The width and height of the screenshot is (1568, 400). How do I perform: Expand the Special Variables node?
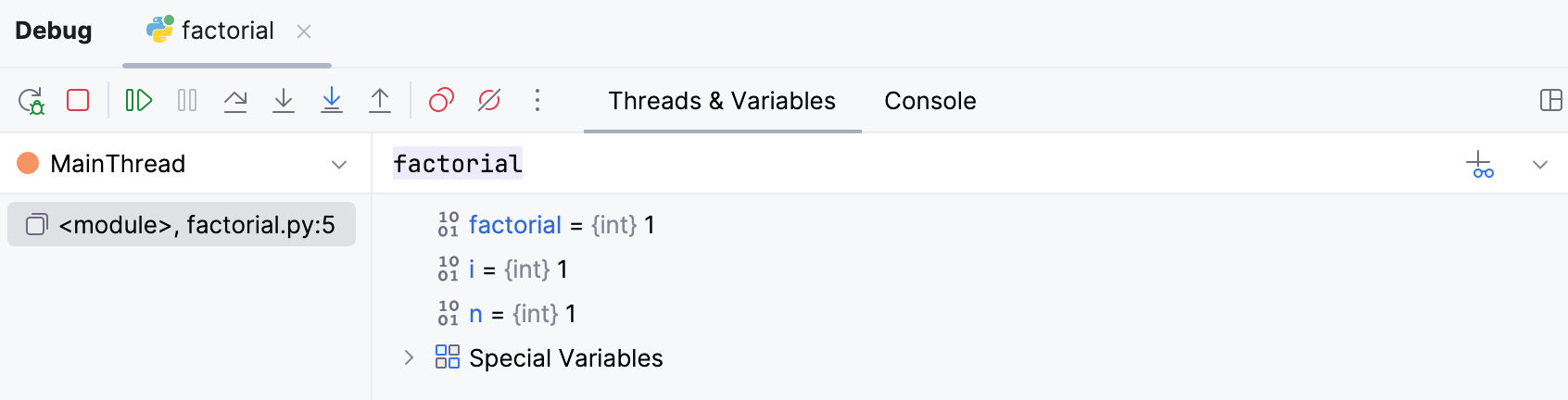click(409, 357)
